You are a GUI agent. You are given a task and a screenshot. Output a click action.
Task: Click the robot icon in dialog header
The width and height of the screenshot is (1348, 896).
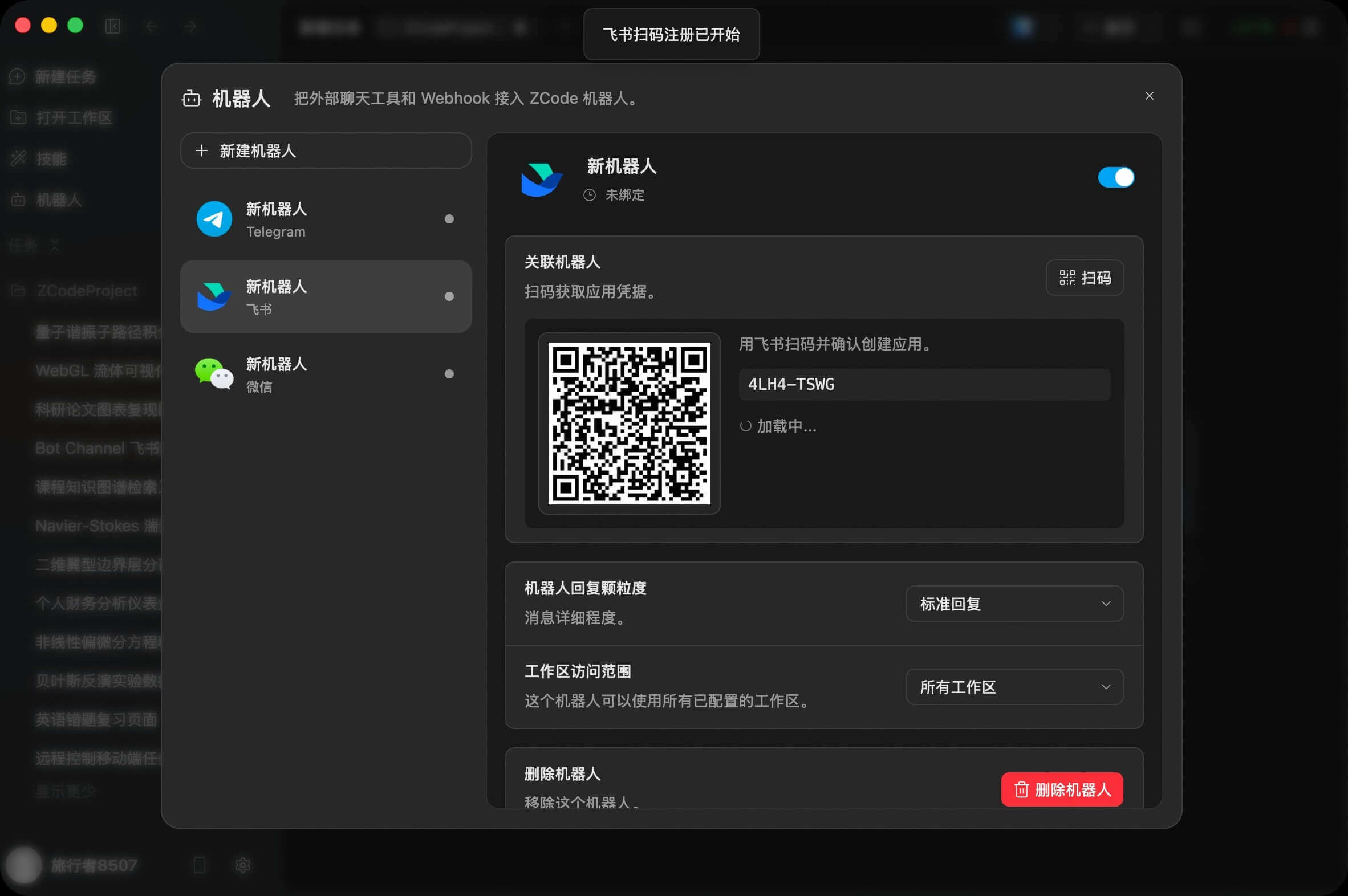192,98
